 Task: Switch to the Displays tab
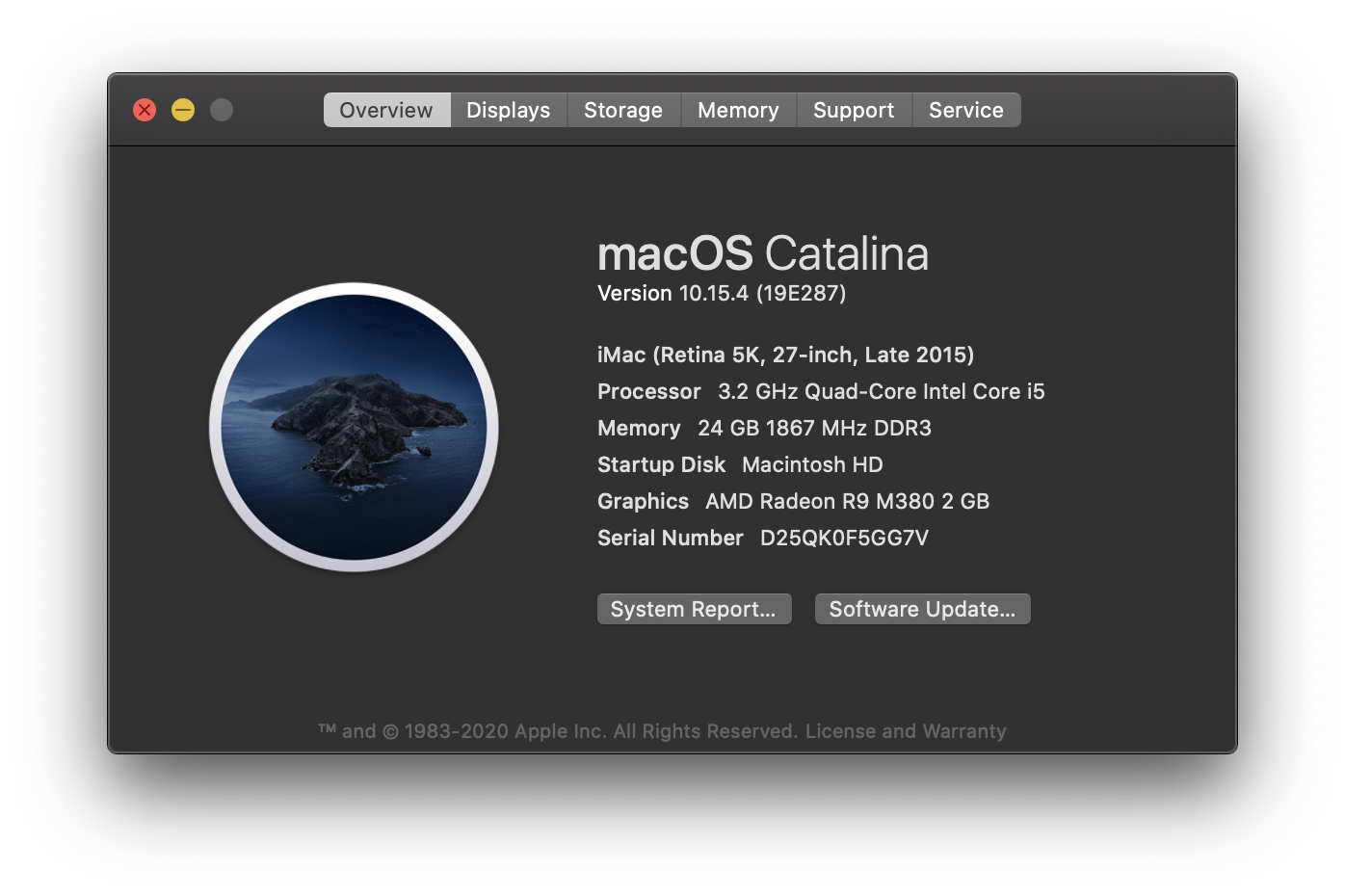pos(509,109)
